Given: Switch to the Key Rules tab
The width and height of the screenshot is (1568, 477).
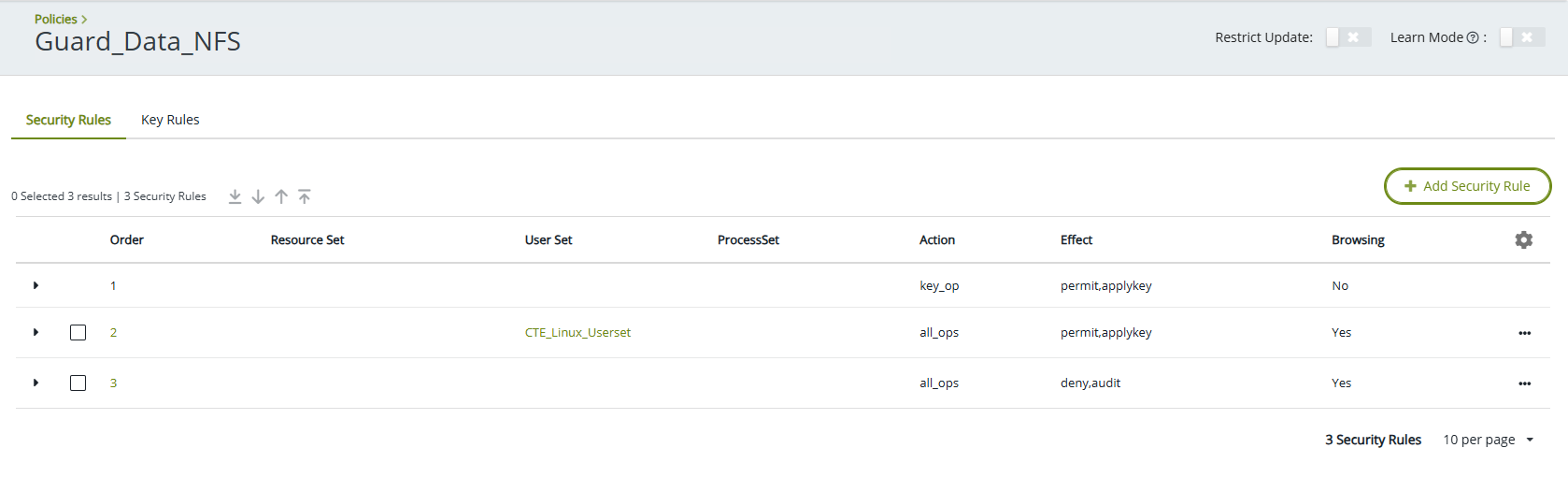Looking at the screenshot, I should (x=170, y=120).
